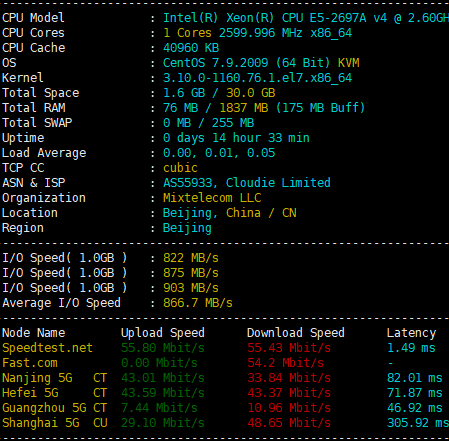The height and width of the screenshot is (441, 449).
Task: Select the Nanjing latency 82.01 ms
Action: coord(415,378)
